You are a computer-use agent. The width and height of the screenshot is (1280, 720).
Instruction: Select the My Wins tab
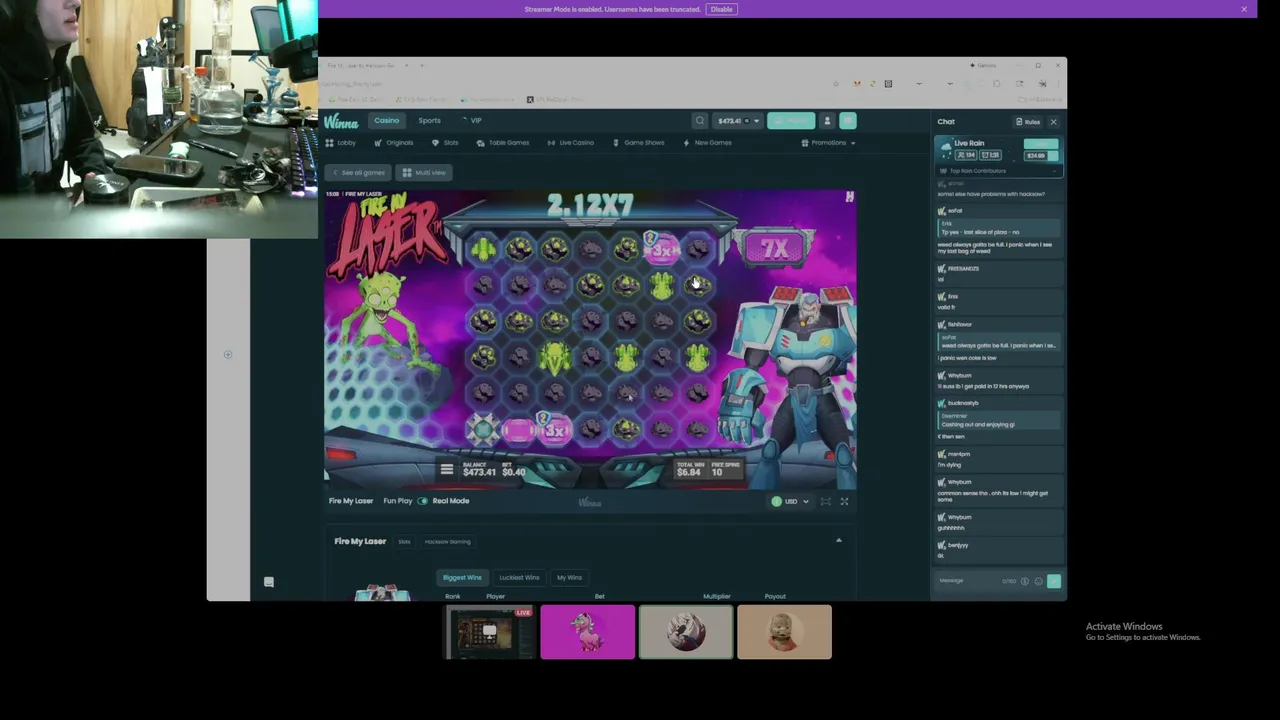point(569,577)
